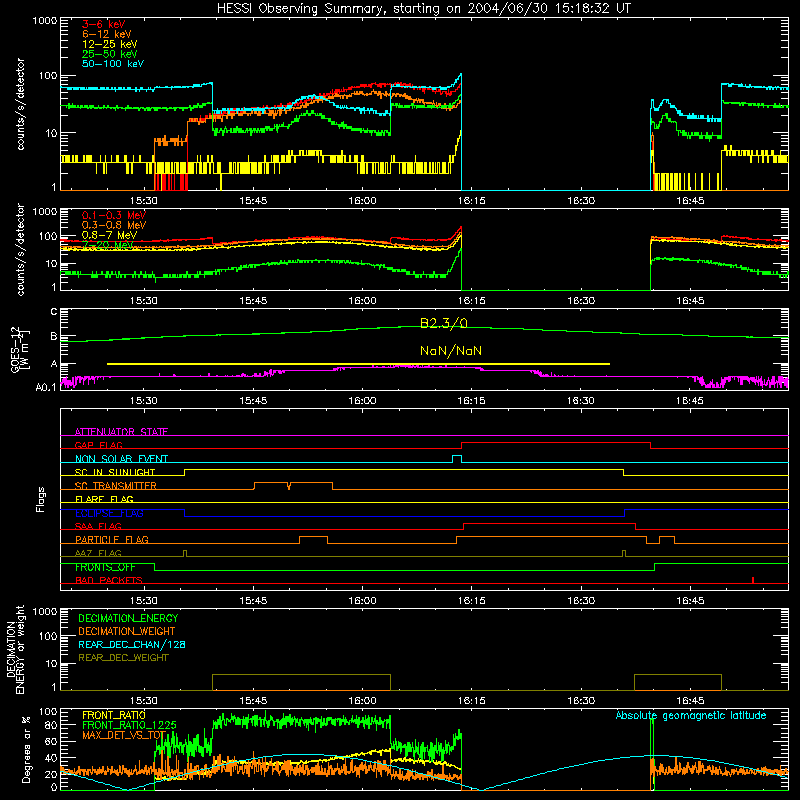Pick the 25-50 keV legend entry

(110, 54)
